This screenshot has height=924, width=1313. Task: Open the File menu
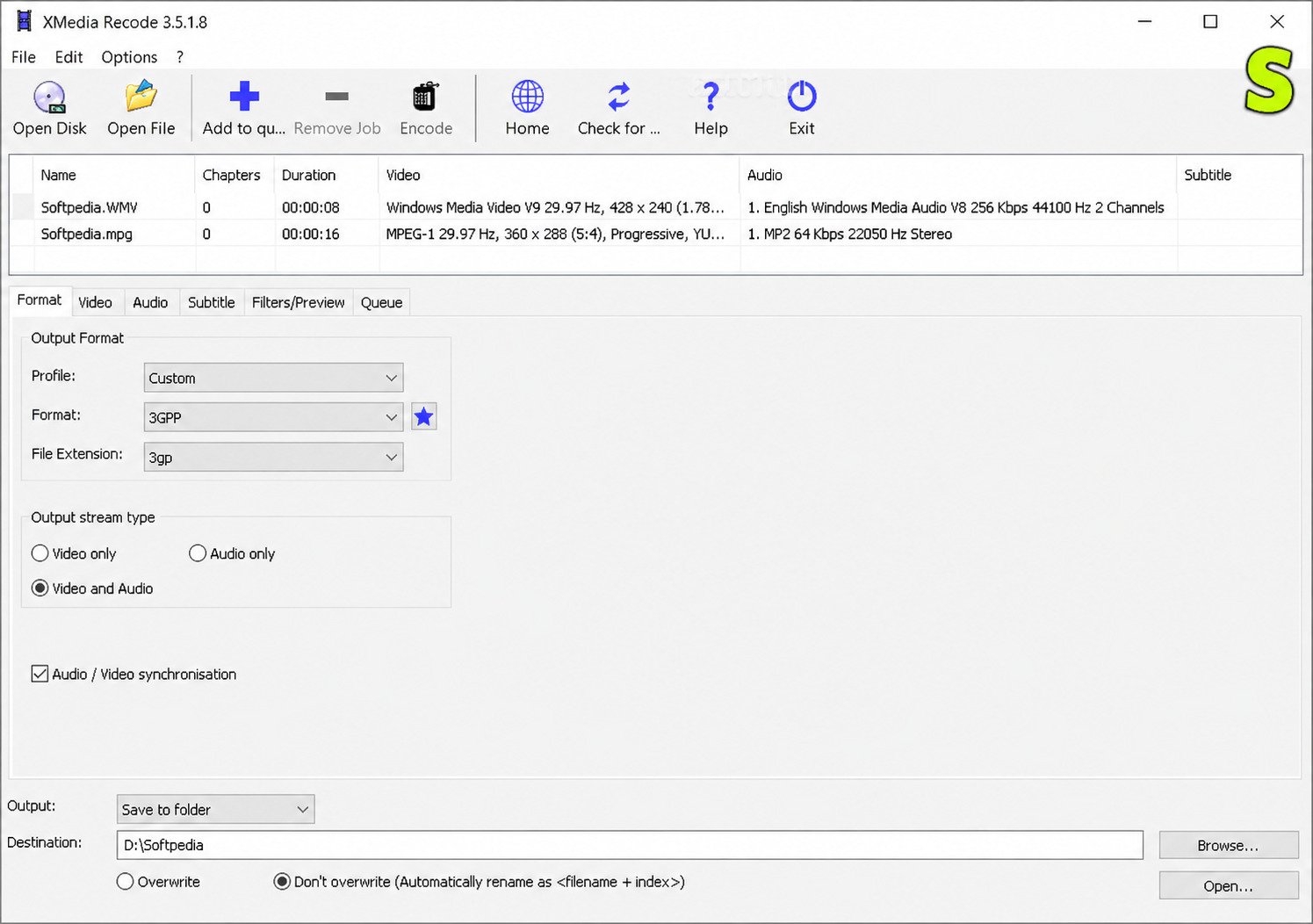pos(24,57)
